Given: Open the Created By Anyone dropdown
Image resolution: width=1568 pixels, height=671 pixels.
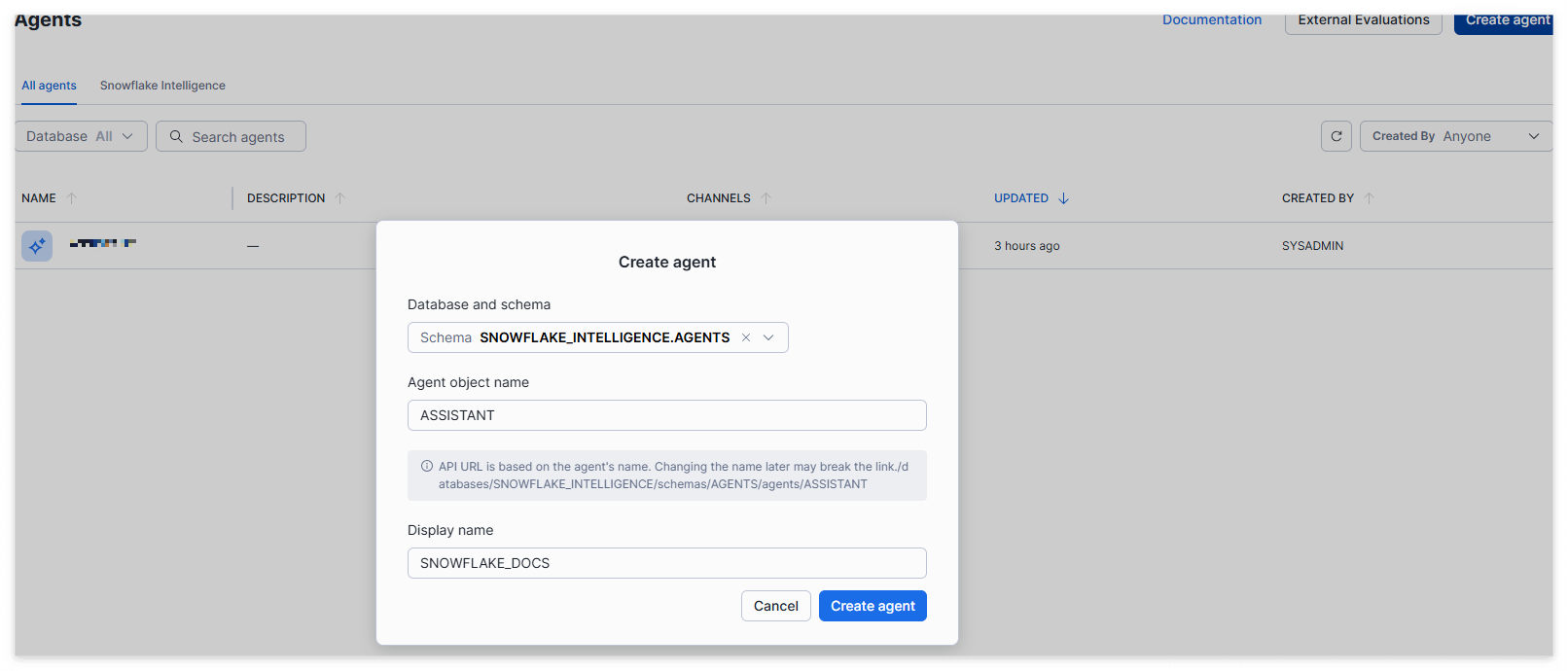Looking at the screenshot, I should (1455, 136).
